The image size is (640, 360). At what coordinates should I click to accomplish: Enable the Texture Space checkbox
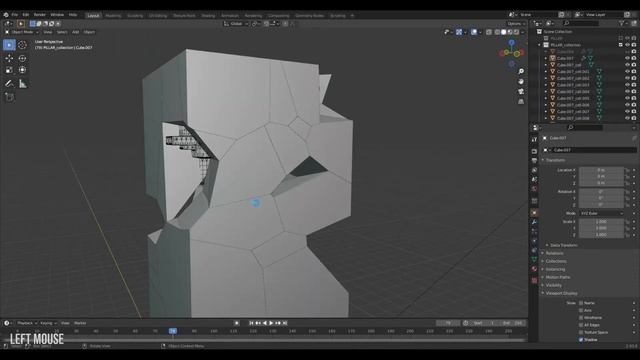pos(581,333)
